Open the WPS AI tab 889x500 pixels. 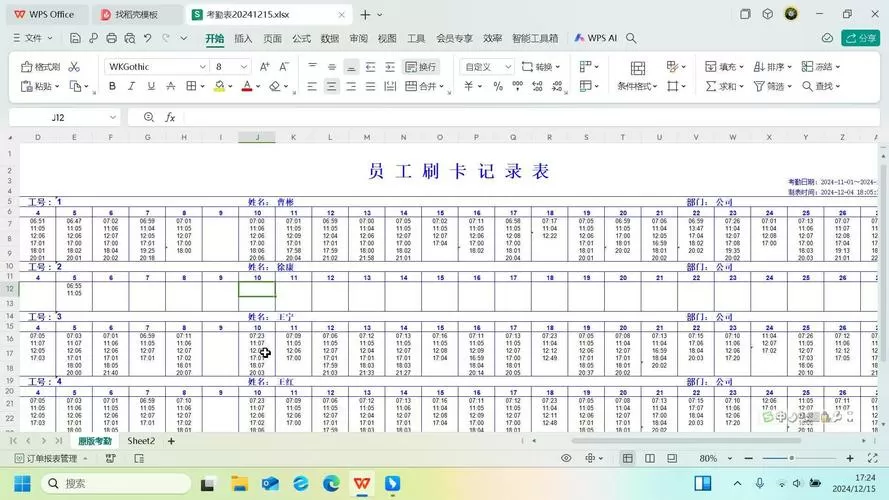[x=595, y=38]
